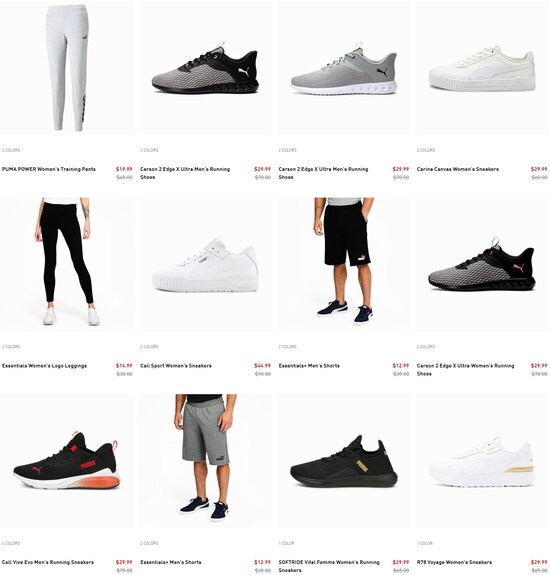Open the SOFTRIDE Vital Femme Women's Running Sneakers link
Screen dimensions: 550x575
click(329, 566)
